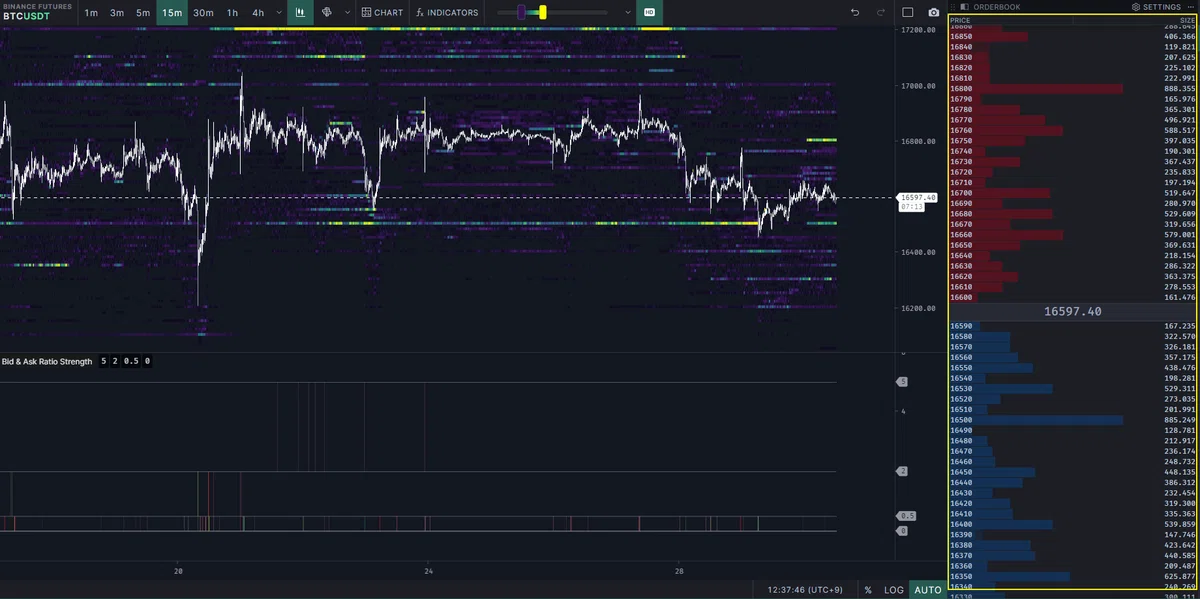The height and width of the screenshot is (599, 1200).
Task: Undo the last chart action
Action: pyautogui.click(x=855, y=12)
